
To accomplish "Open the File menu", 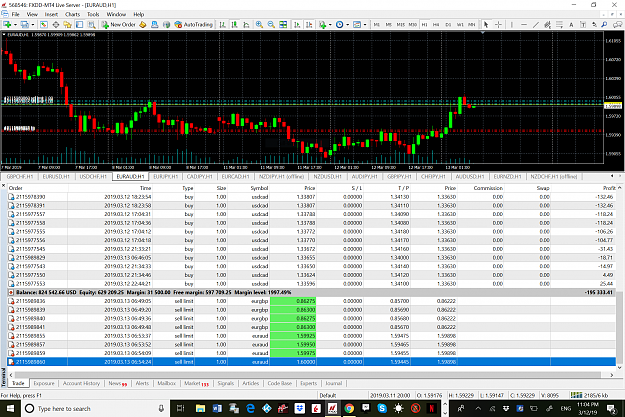I will (16, 14).
